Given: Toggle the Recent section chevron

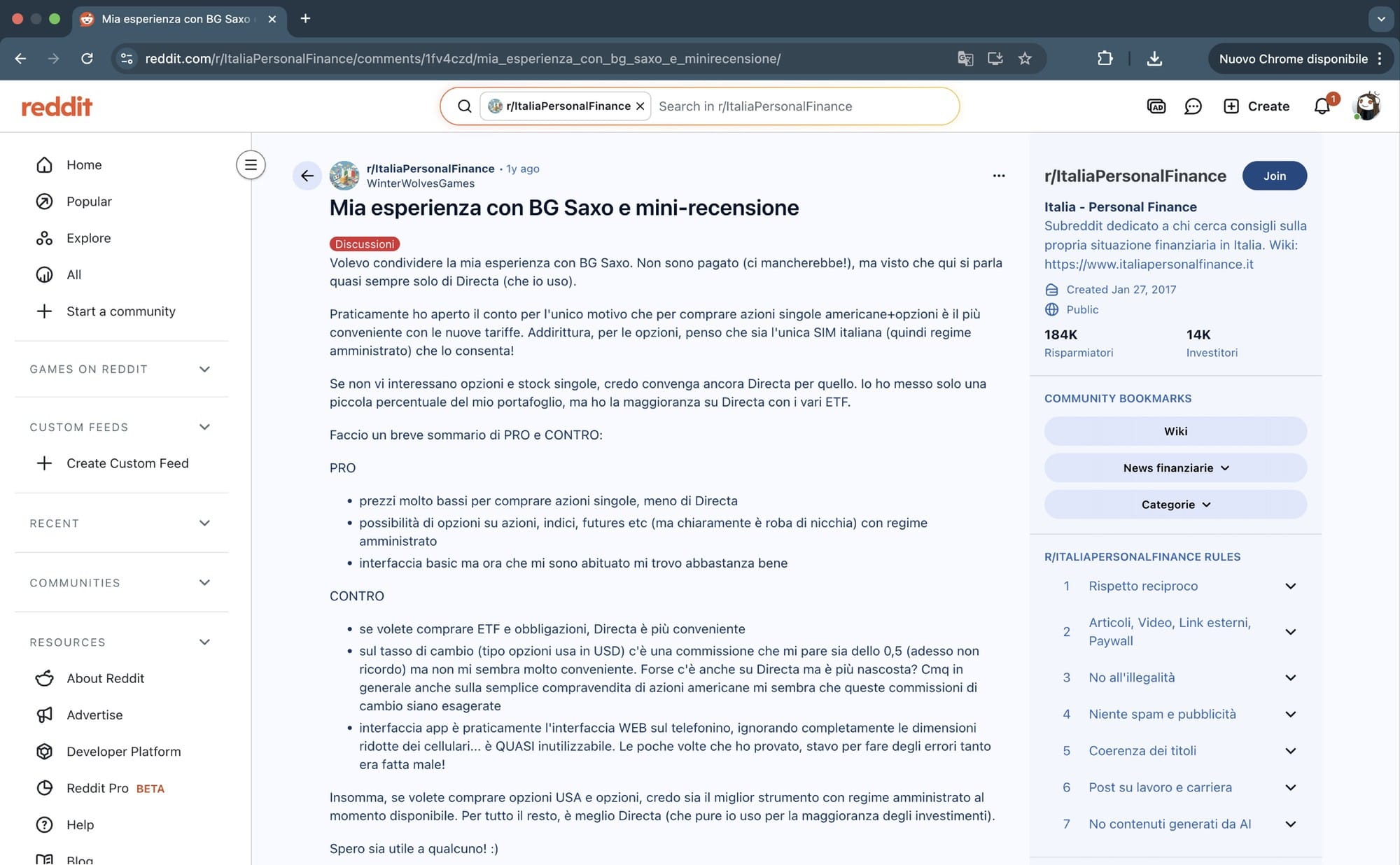Looking at the screenshot, I should click(204, 523).
